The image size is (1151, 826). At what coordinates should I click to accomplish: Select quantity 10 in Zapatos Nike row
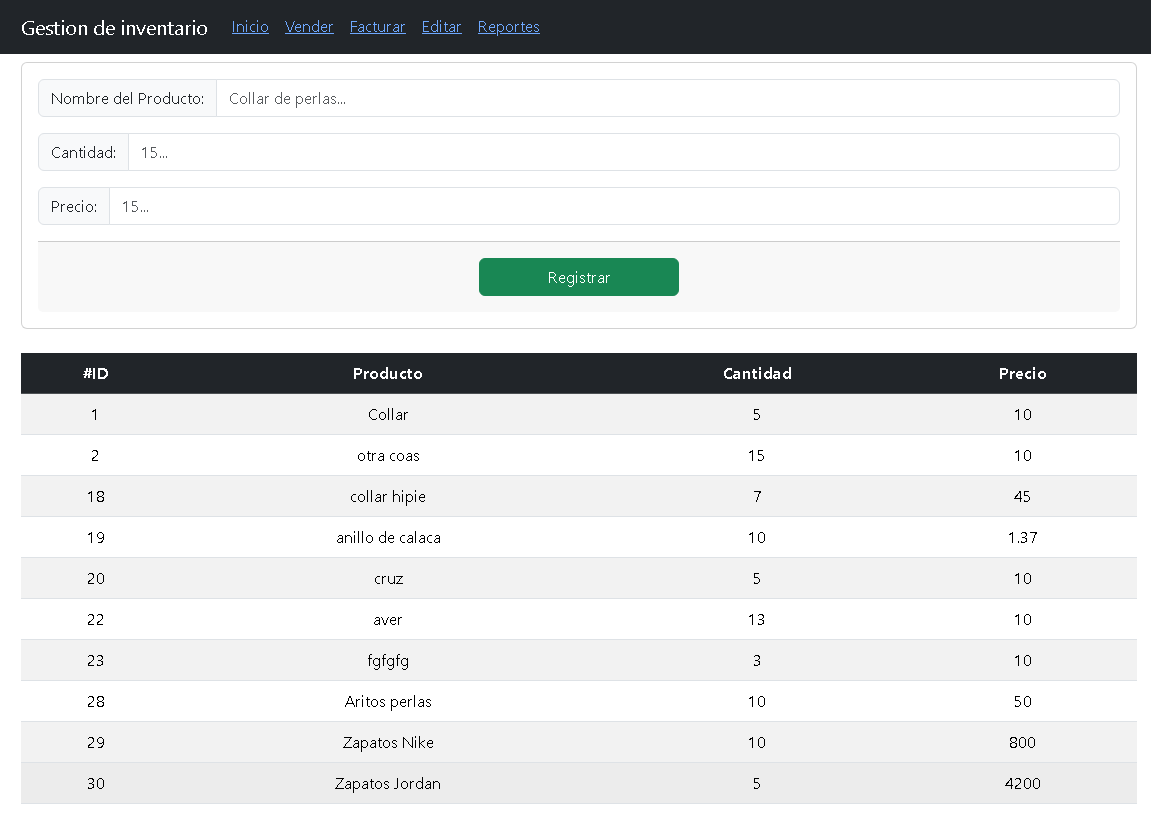(x=757, y=743)
